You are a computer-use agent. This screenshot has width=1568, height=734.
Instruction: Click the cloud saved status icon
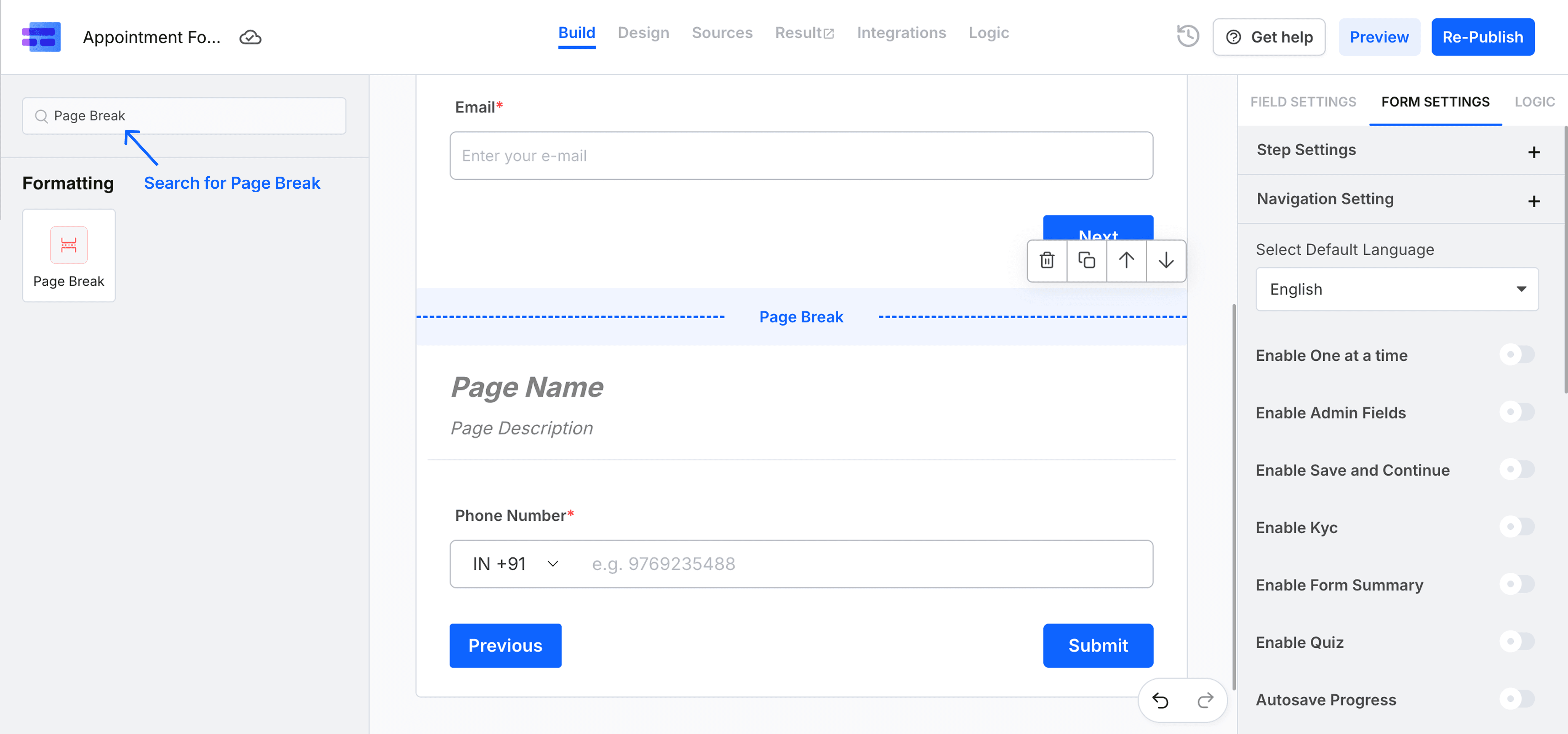tap(250, 37)
